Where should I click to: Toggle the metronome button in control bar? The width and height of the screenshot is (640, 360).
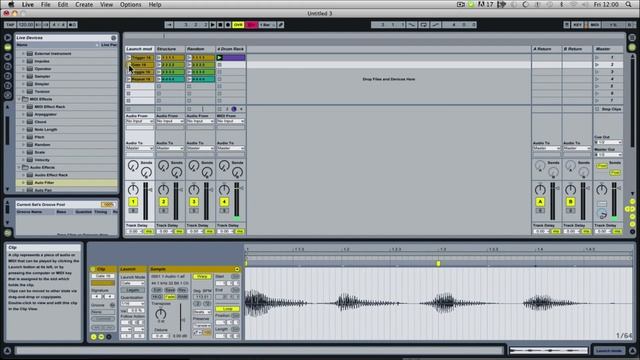(x=72, y=25)
